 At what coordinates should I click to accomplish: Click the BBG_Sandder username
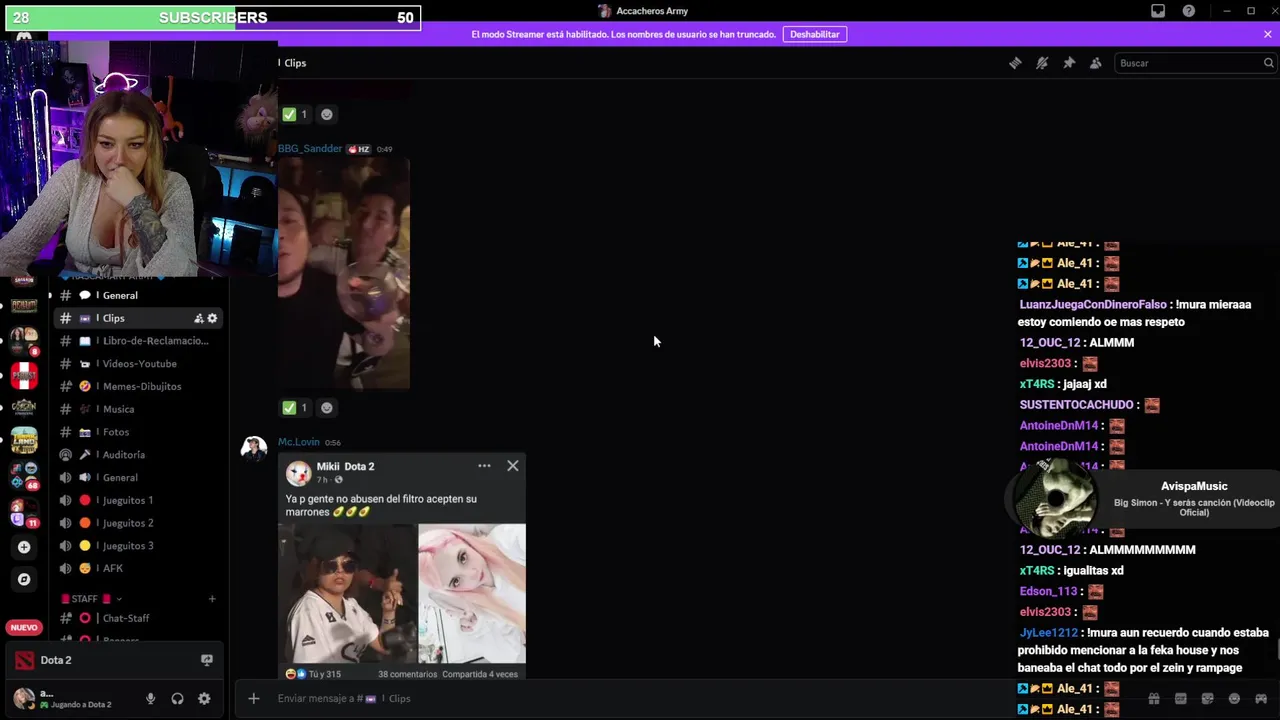[310, 149]
